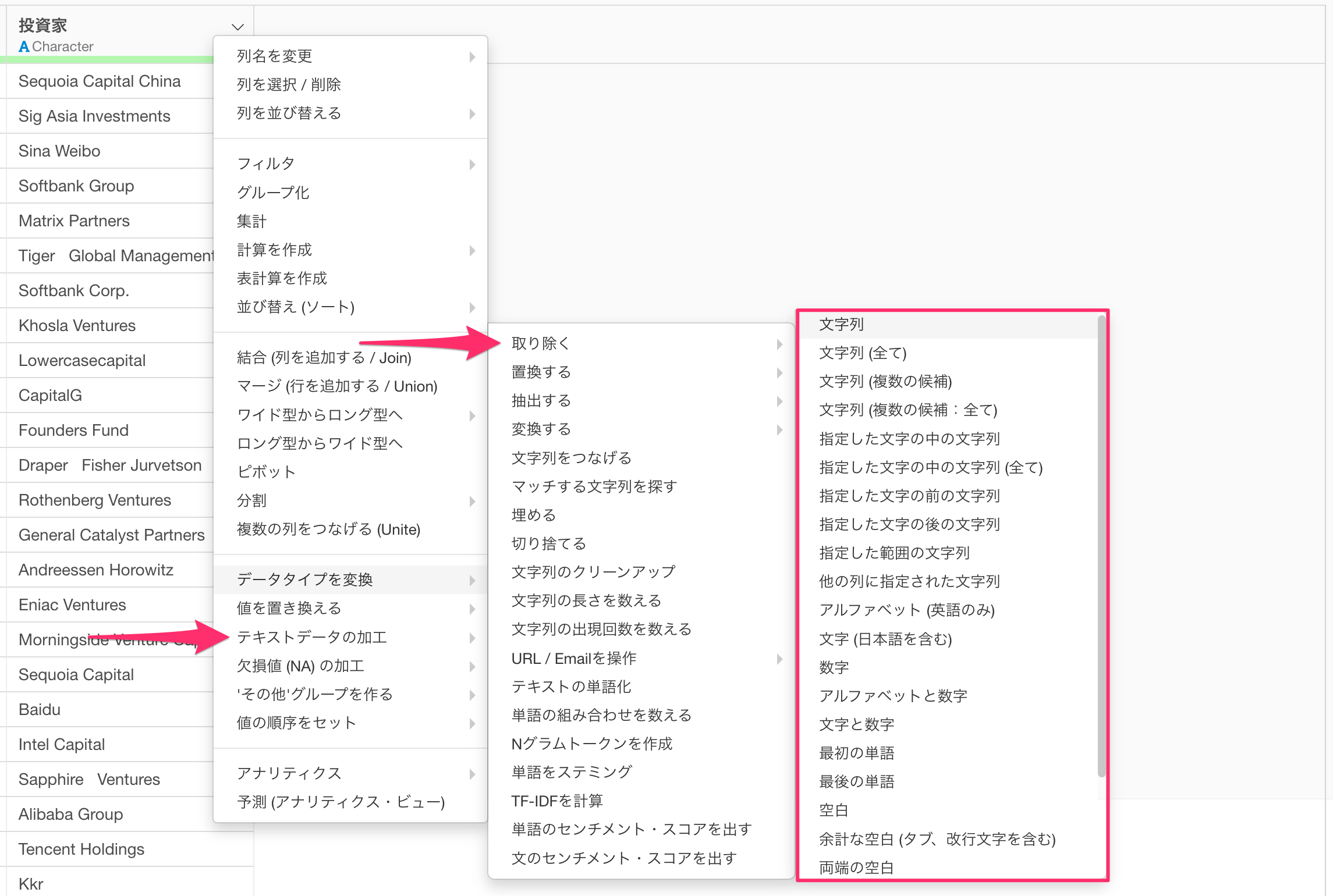Expand 値を置き換える submenu
Image resolution: width=1333 pixels, height=896 pixels.
tap(350, 608)
